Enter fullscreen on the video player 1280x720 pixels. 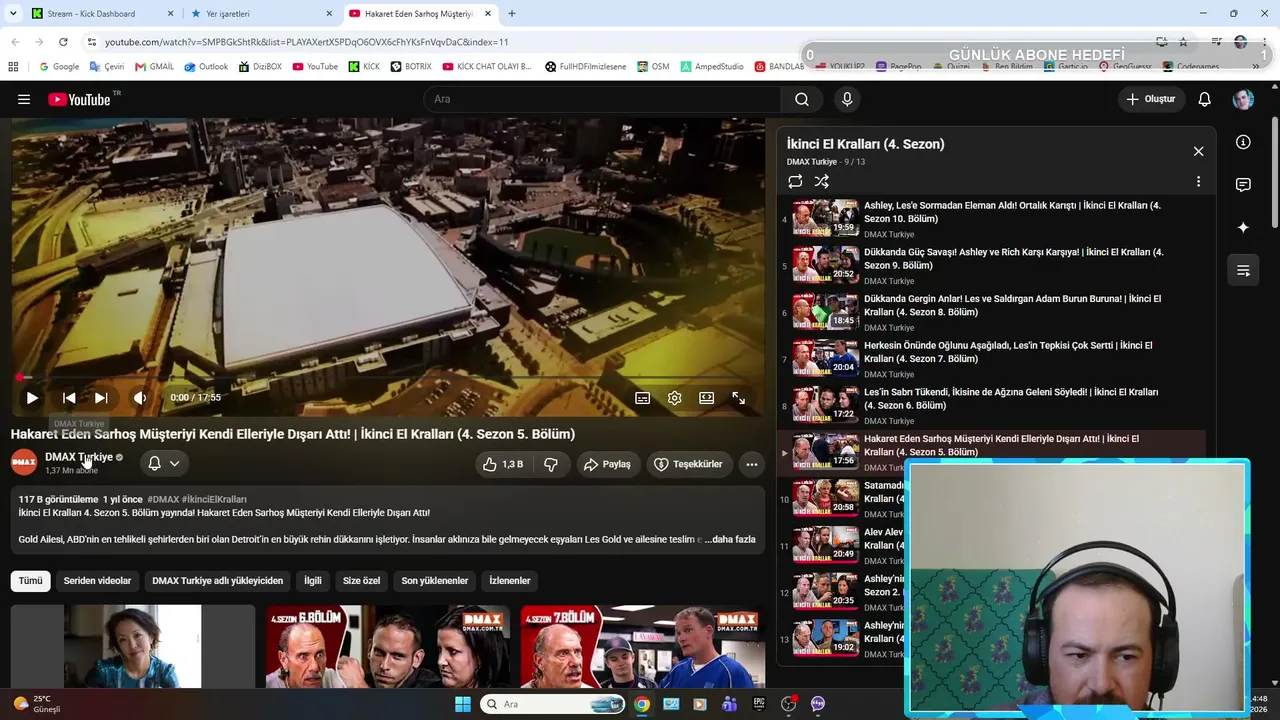coord(739,398)
